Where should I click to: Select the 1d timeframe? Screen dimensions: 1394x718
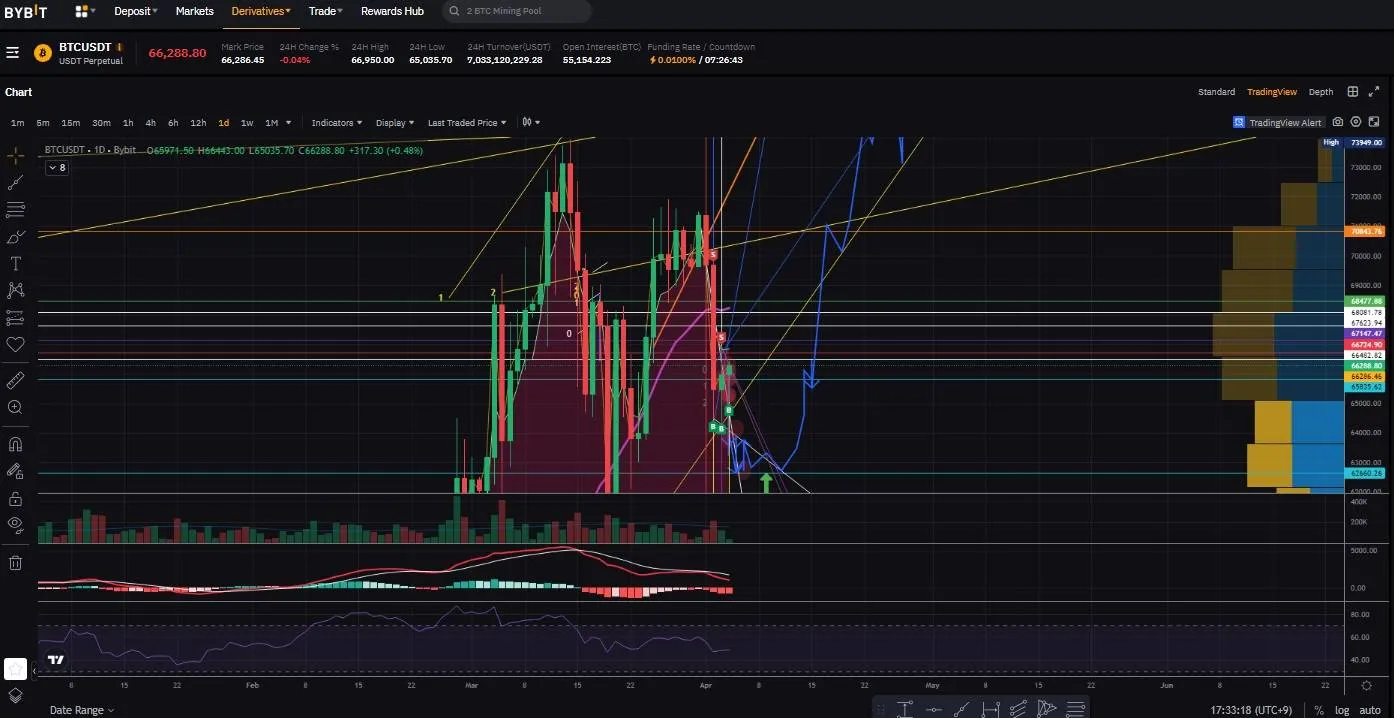coord(223,123)
